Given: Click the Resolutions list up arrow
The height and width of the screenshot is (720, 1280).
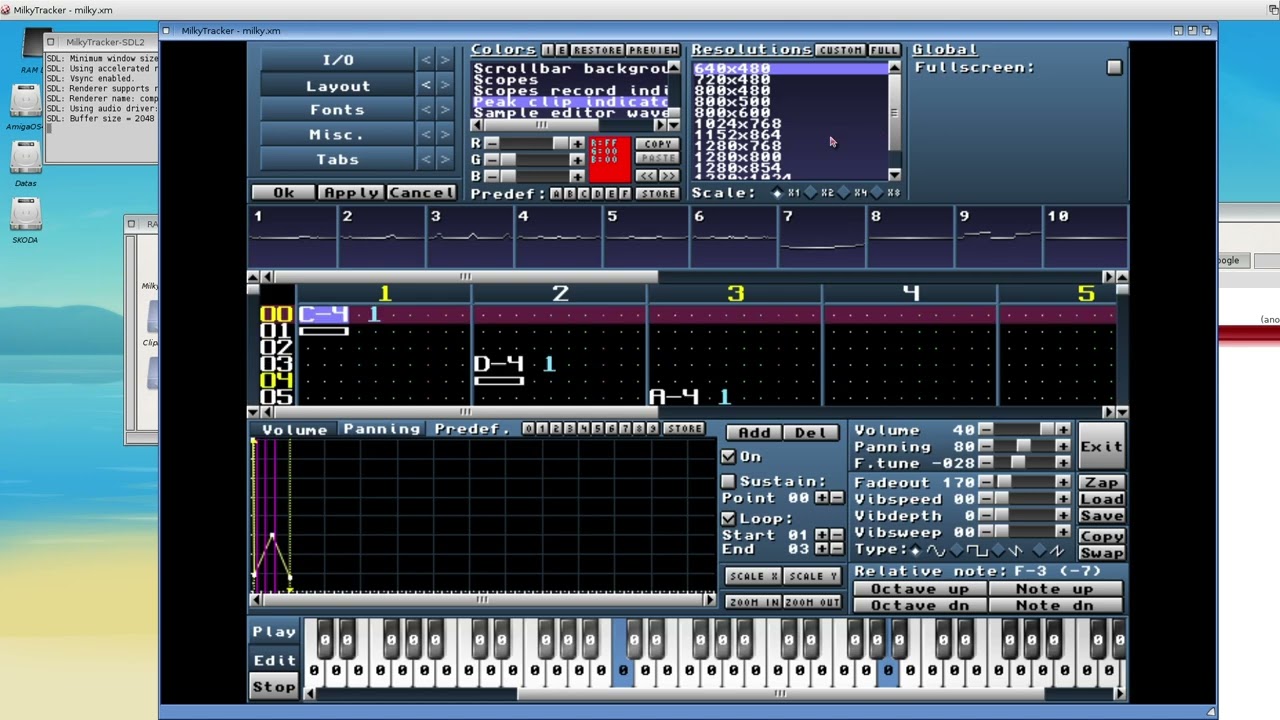Looking at the screenshot, I should [894, 67].
